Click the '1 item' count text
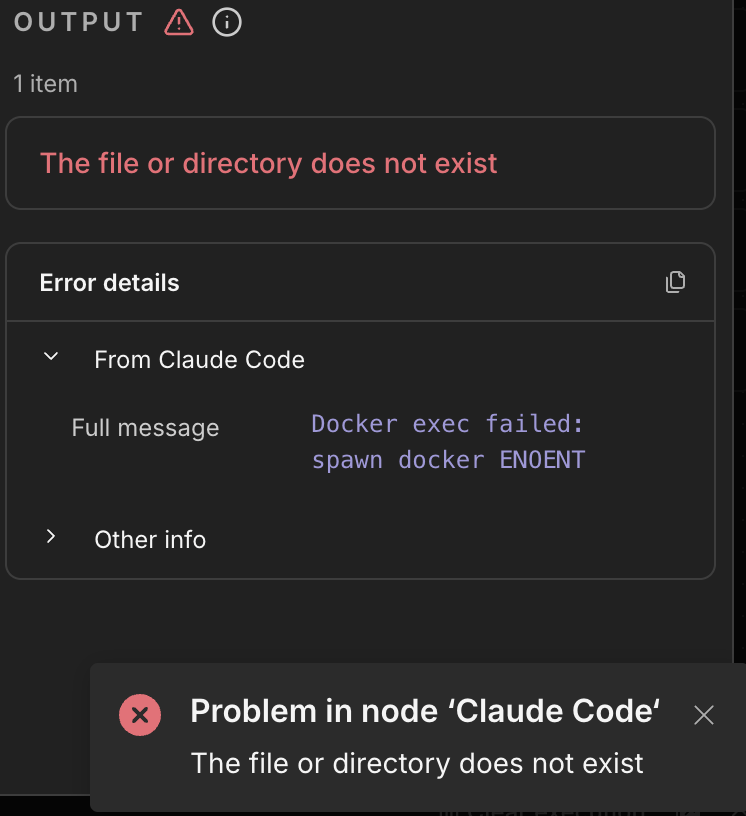746x816 pixels. [45, 84]
